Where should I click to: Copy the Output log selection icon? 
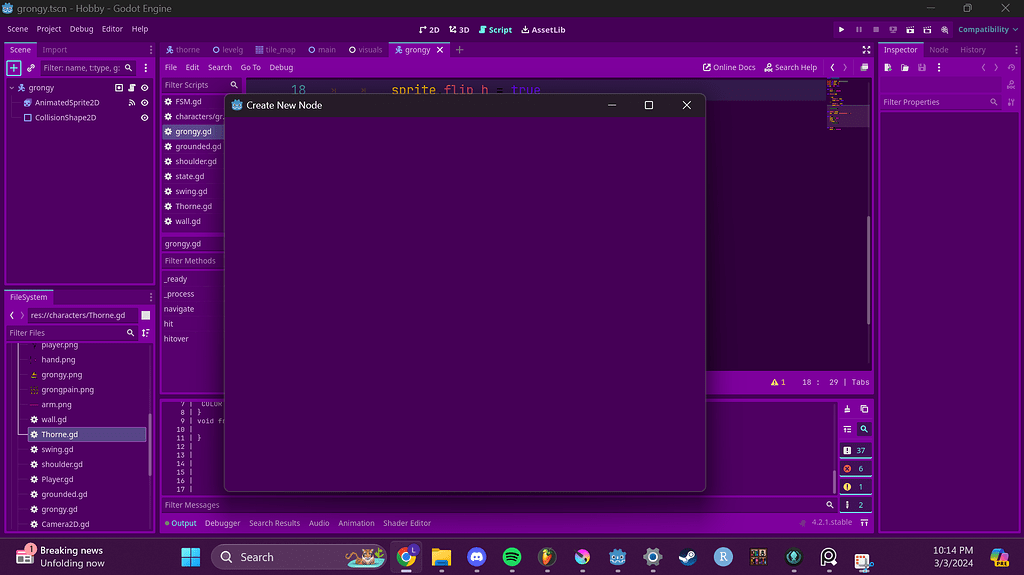click(x=864, y=409)
